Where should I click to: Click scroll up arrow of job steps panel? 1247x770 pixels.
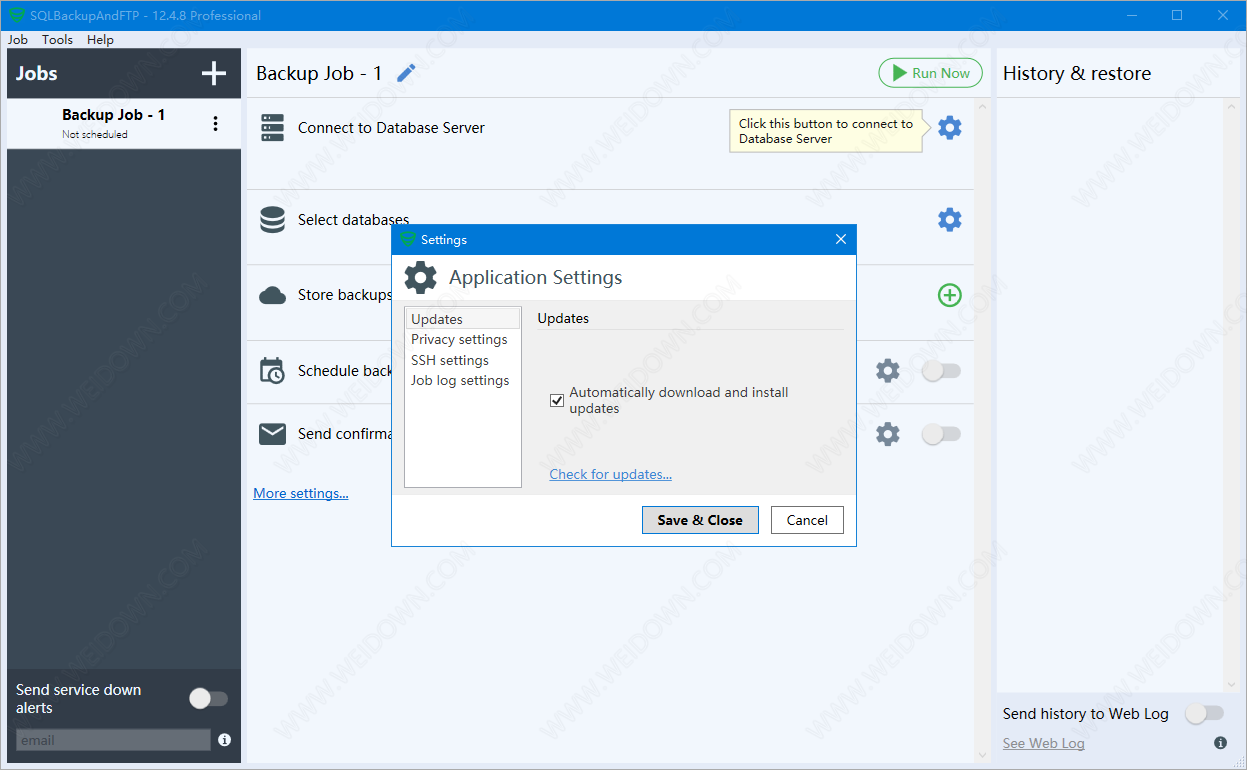(982, 107)
